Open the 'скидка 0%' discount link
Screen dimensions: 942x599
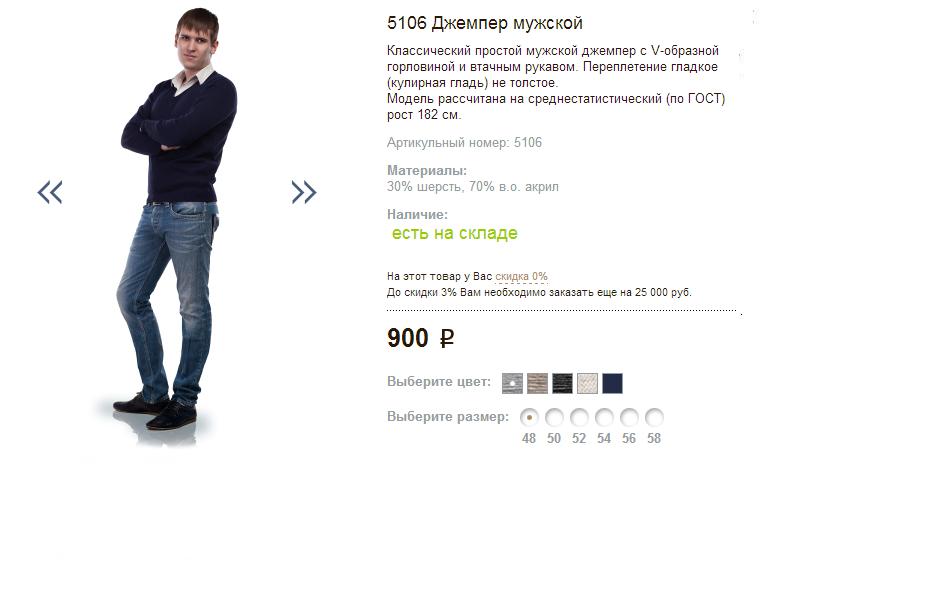point(521,276)
